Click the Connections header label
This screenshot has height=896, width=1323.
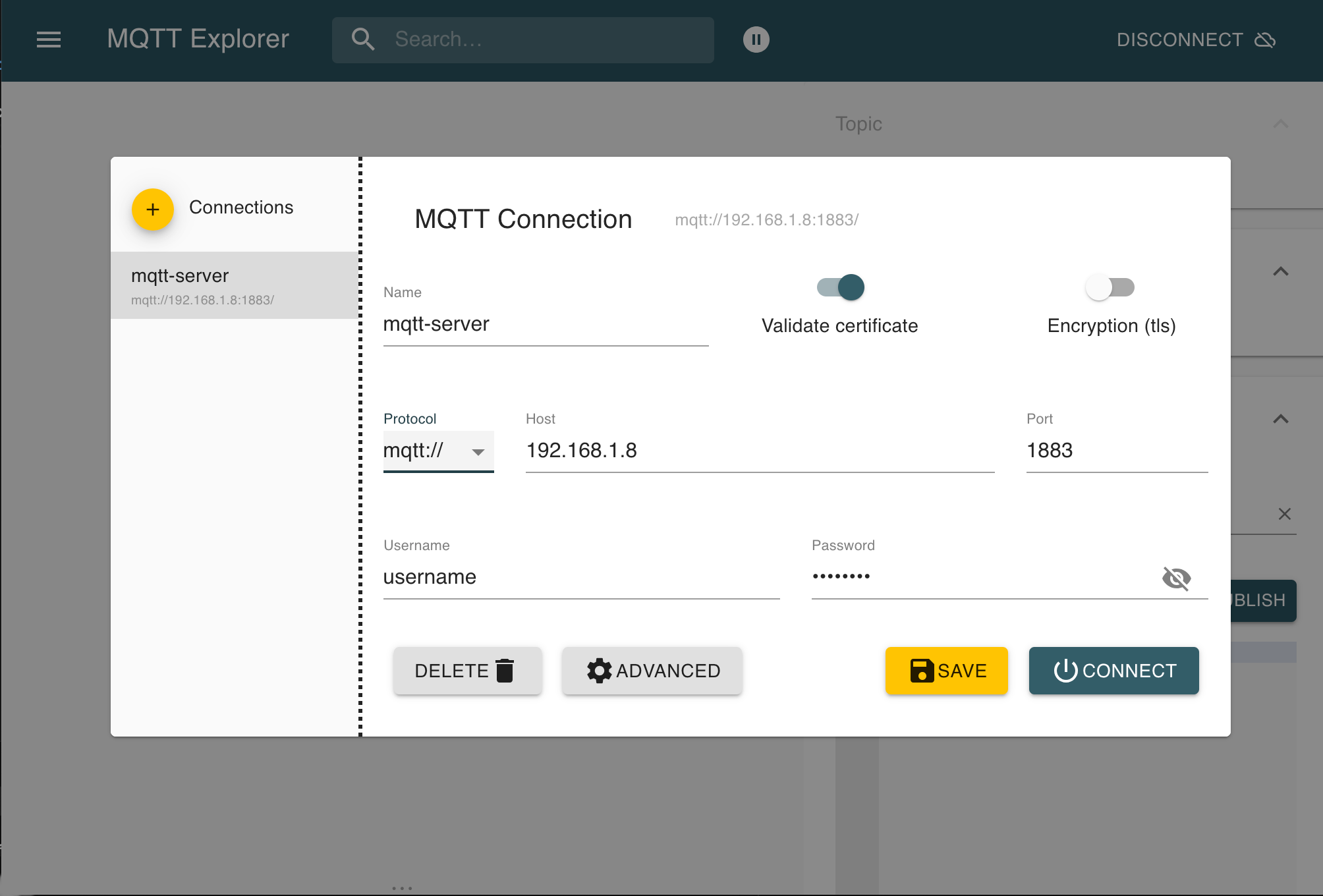241,208
